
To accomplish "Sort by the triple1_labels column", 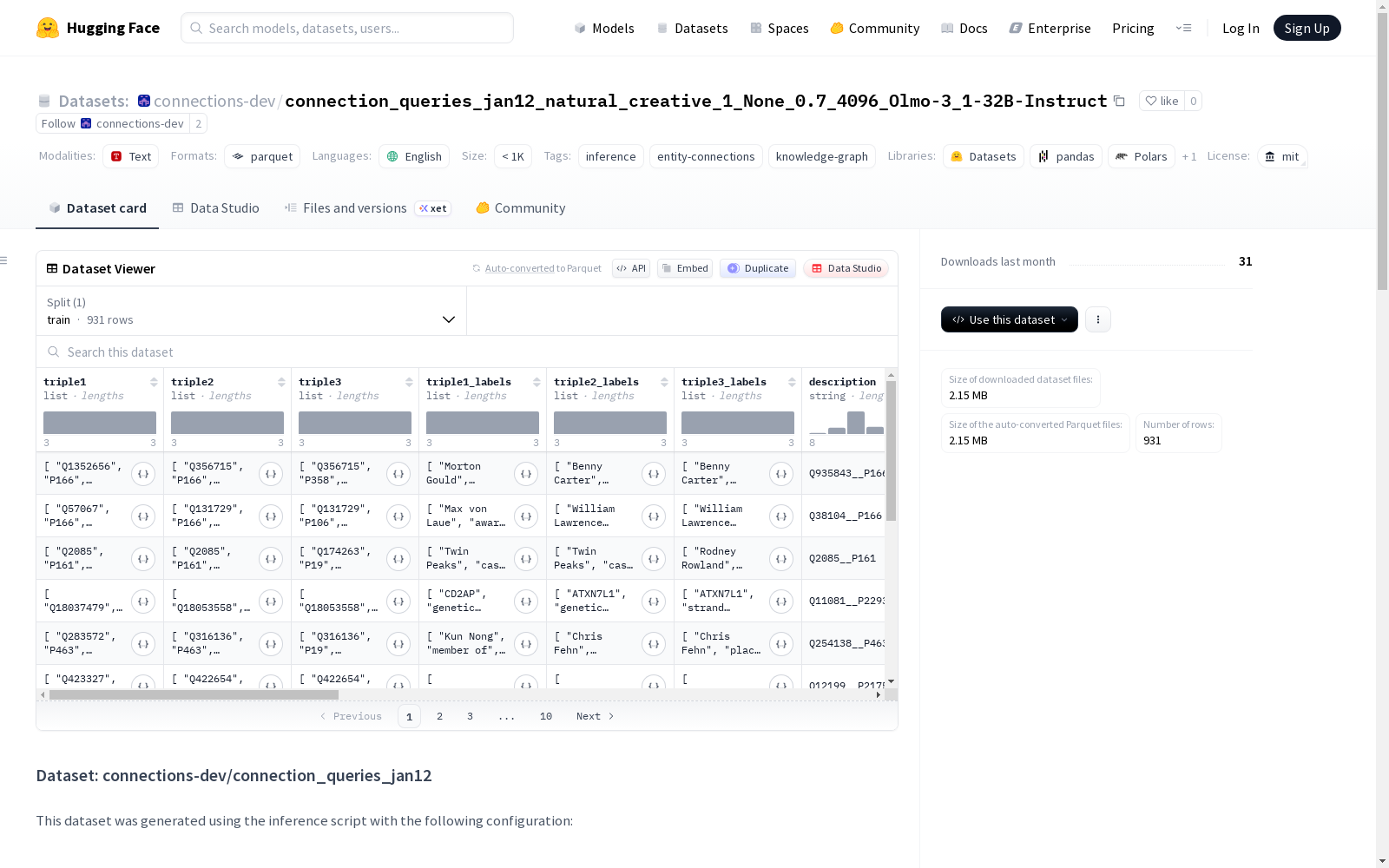I will coord(537,382).
